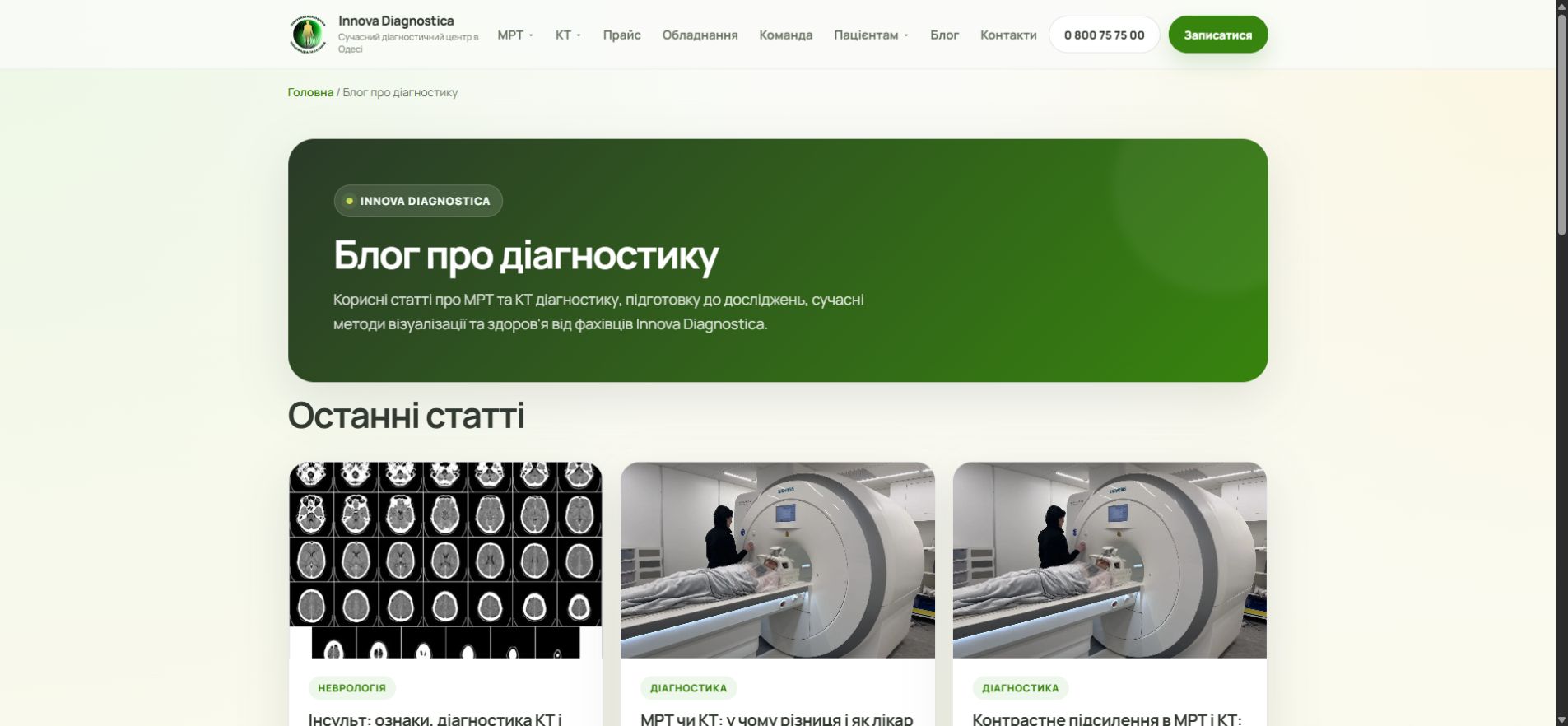Open the МРТ чи КТ: у чому різниця article

[777, 719]
